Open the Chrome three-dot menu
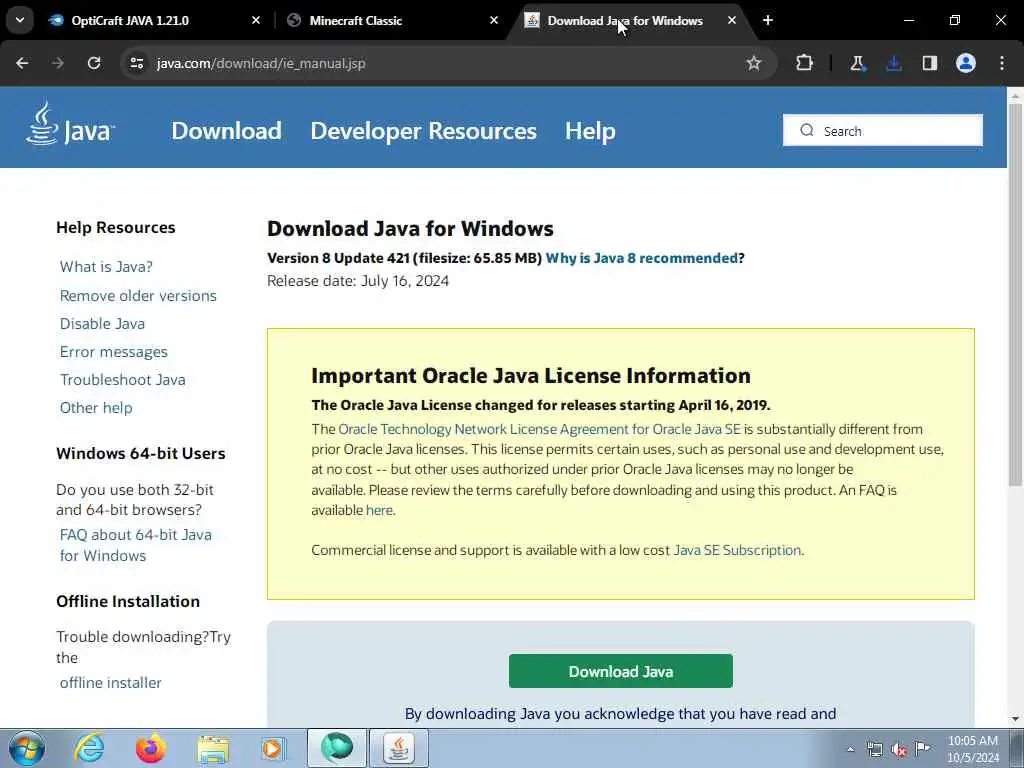Screen dimensions: 1024x768 click(x=1002, y=63)
